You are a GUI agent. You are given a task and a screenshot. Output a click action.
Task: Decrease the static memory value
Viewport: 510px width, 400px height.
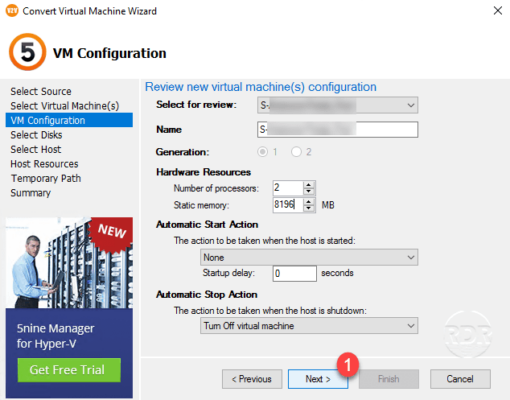click(x=309, y=208)
